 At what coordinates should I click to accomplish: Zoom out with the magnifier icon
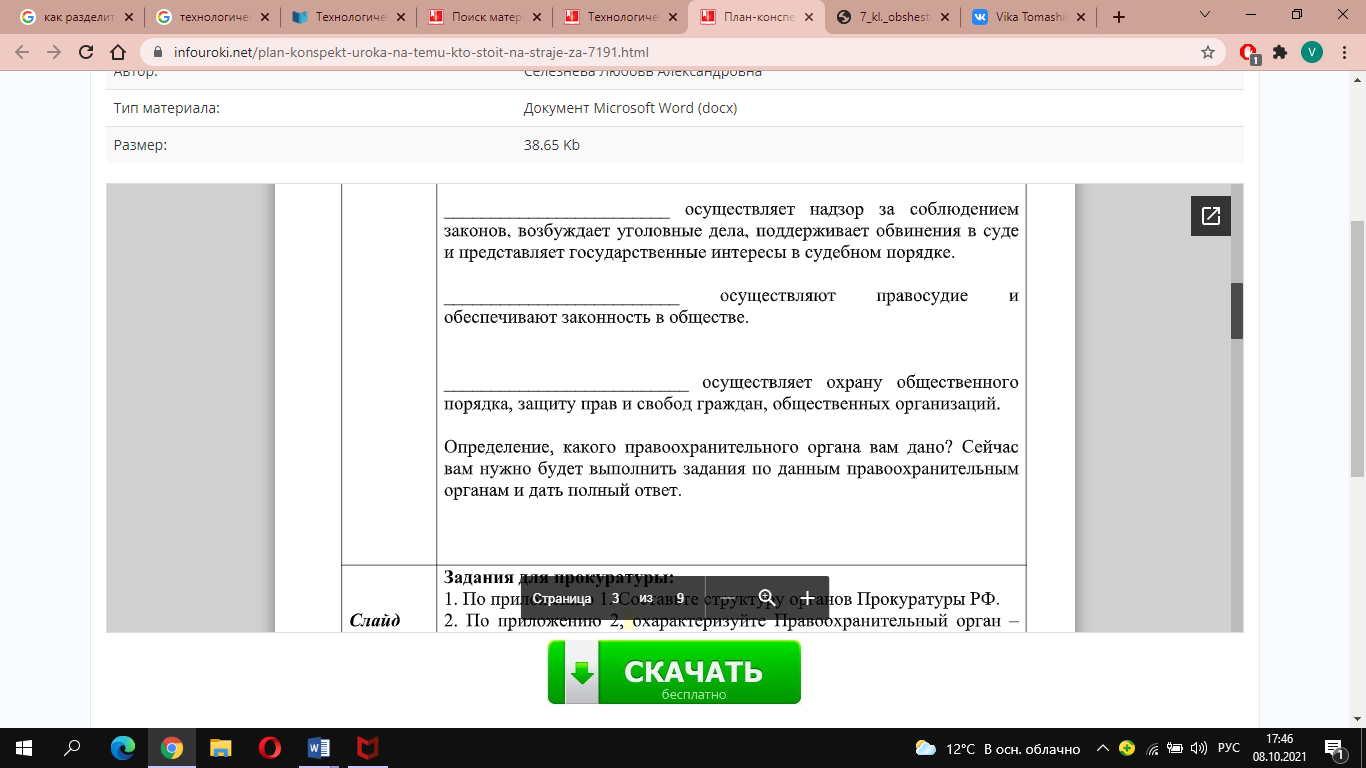tap(767, 598)
